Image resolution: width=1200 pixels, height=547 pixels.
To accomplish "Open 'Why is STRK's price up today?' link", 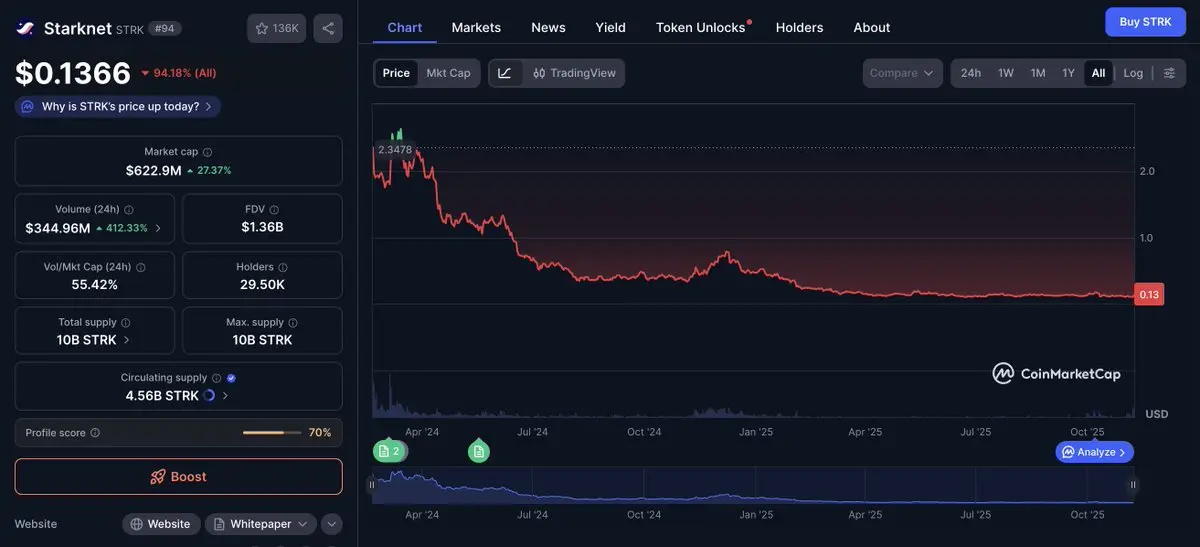I will pyautogui.click(x=118, y=106).
